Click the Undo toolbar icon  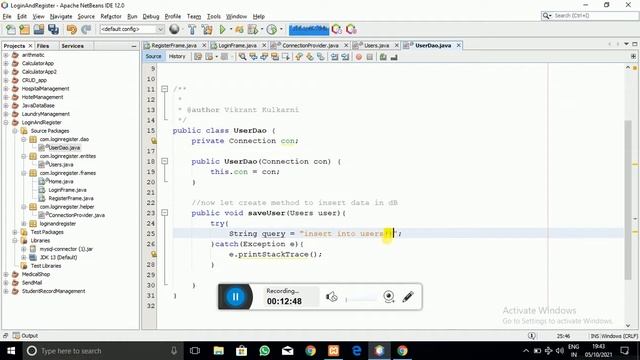pos(72,29)
